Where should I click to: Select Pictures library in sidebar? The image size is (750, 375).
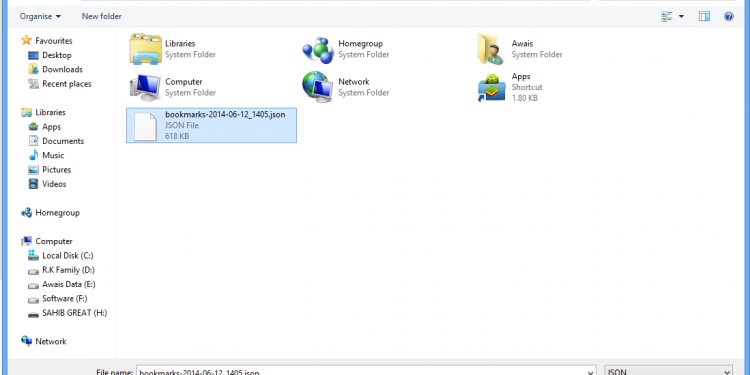click(x=49, y=170)
